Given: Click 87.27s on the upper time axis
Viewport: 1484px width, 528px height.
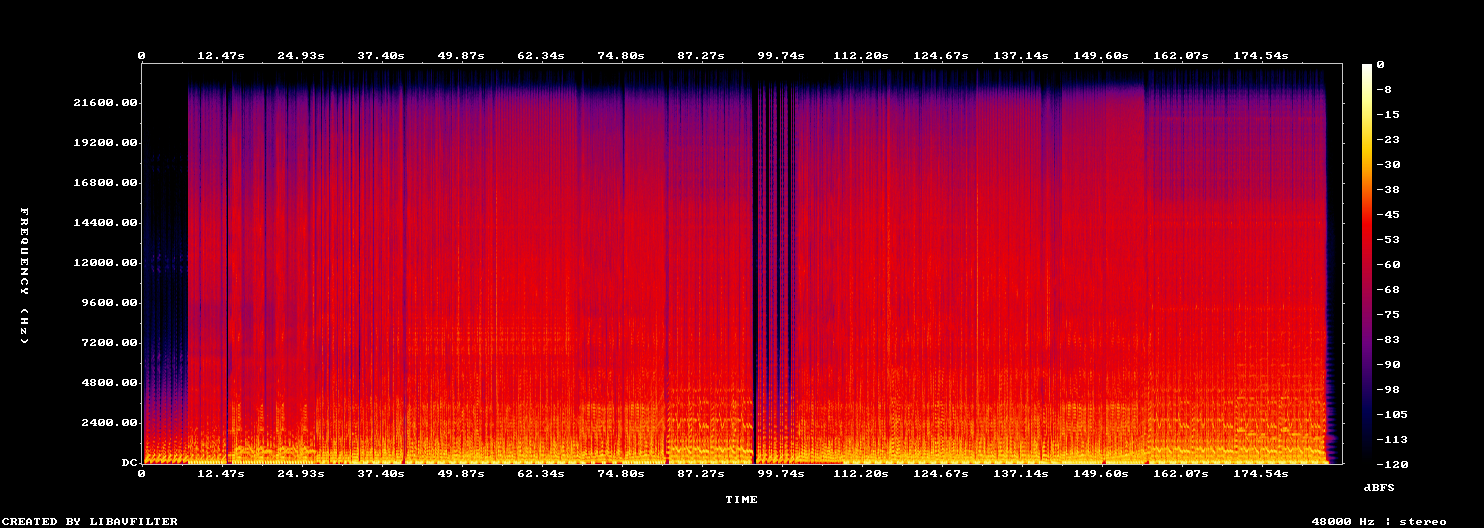Looking at the screenshot, I should (x=701, y=56).
